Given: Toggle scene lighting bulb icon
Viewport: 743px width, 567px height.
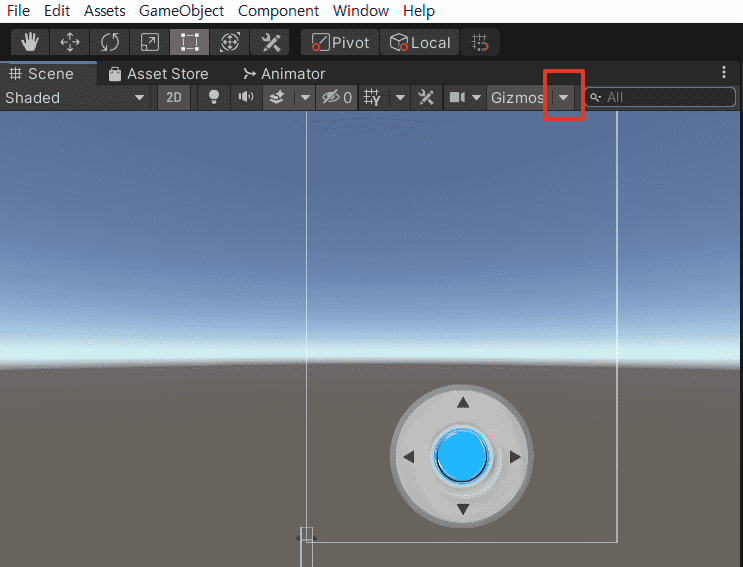Looking at the screenshot, I should pyautogui.click(x=214, y=98).
